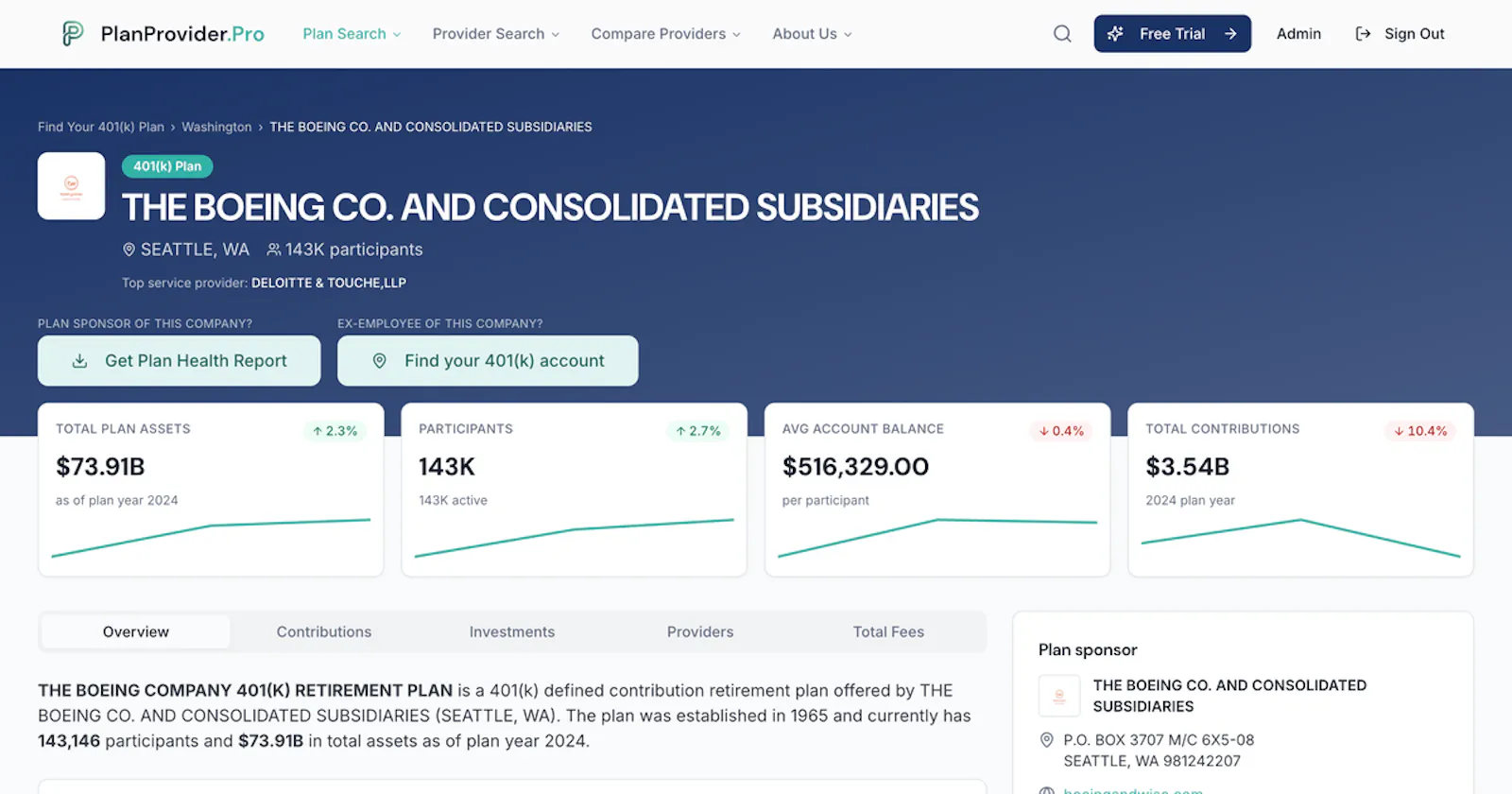Click the location pin icon beside SEATTLE, WA
1512x794 pixels.
point(129,250)
